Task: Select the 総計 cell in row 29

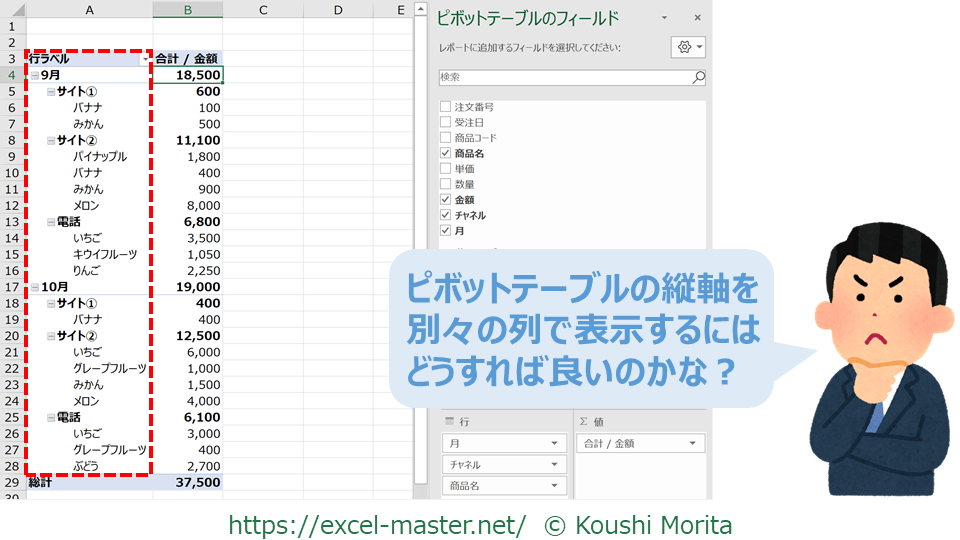Action: click(89, 482)
